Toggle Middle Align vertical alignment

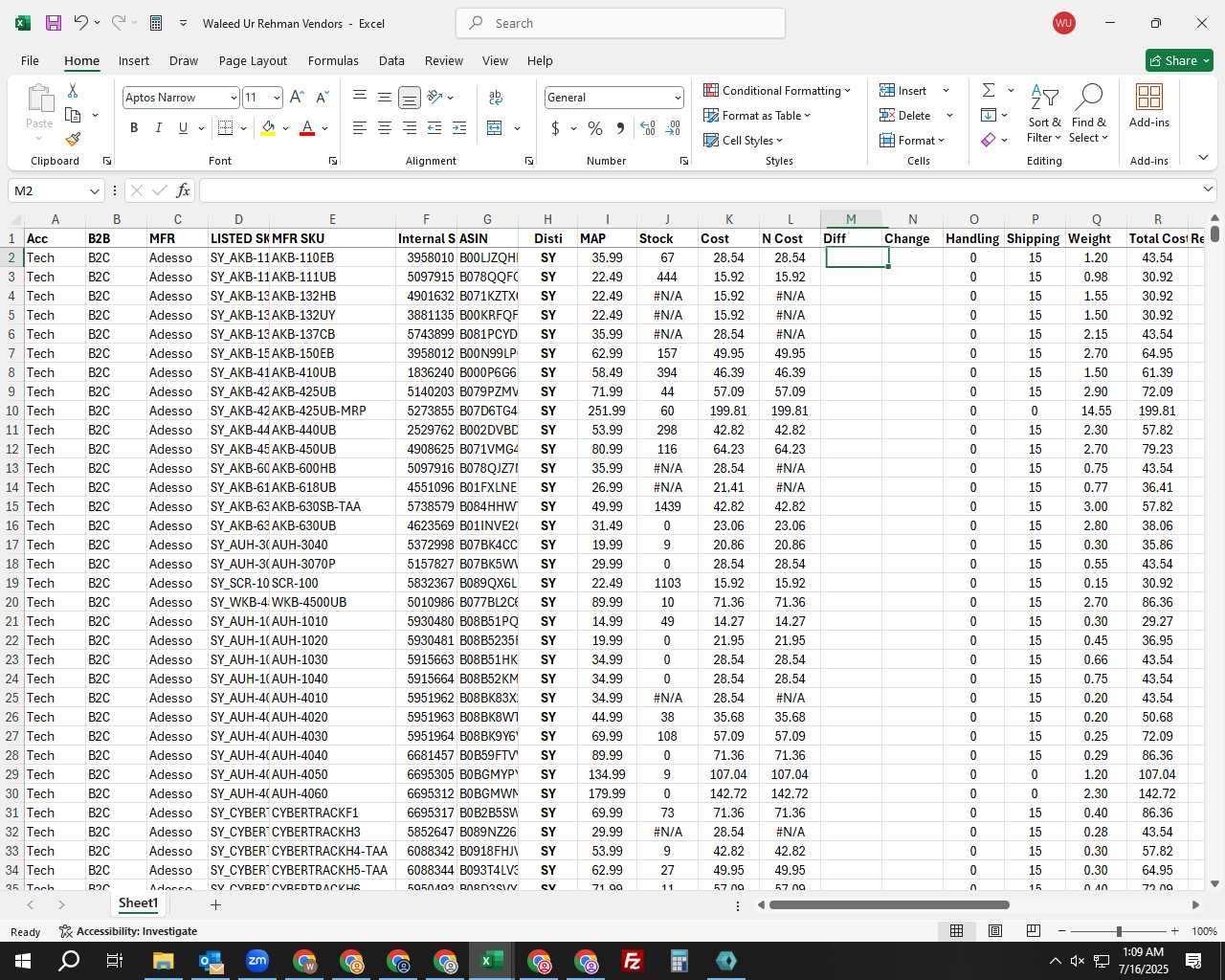(x=384, y=97)
